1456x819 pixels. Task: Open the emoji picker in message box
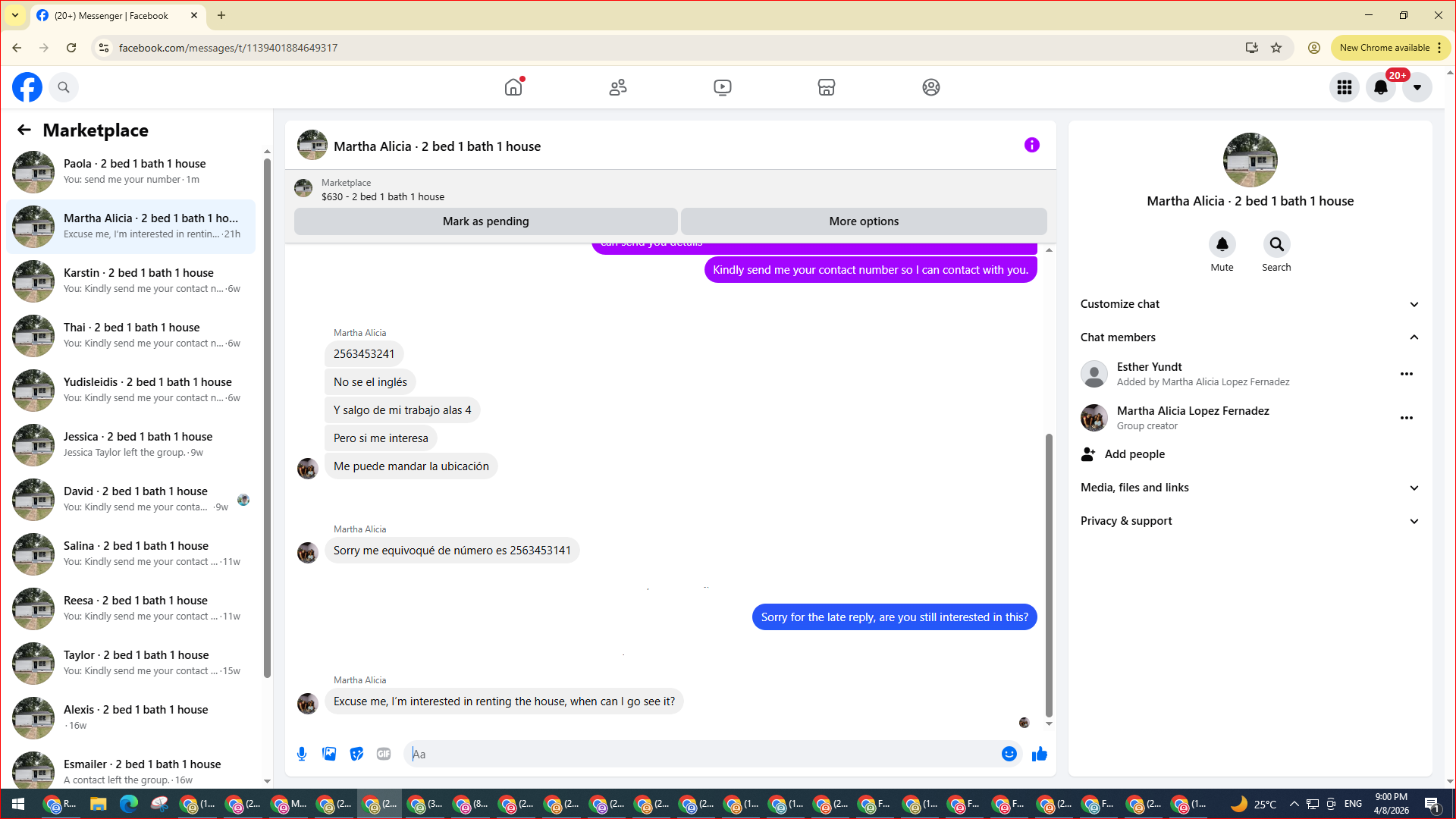coord(1009,754)
